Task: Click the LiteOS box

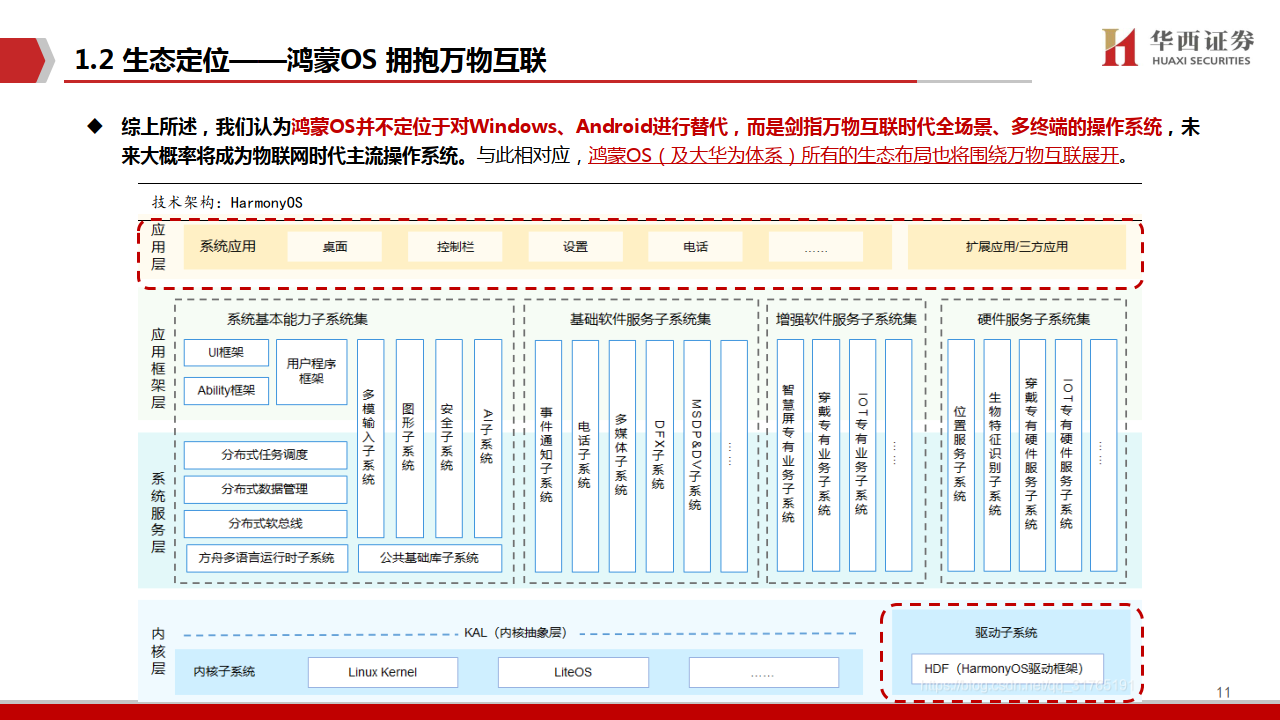Action: click(x=573, y=672)
